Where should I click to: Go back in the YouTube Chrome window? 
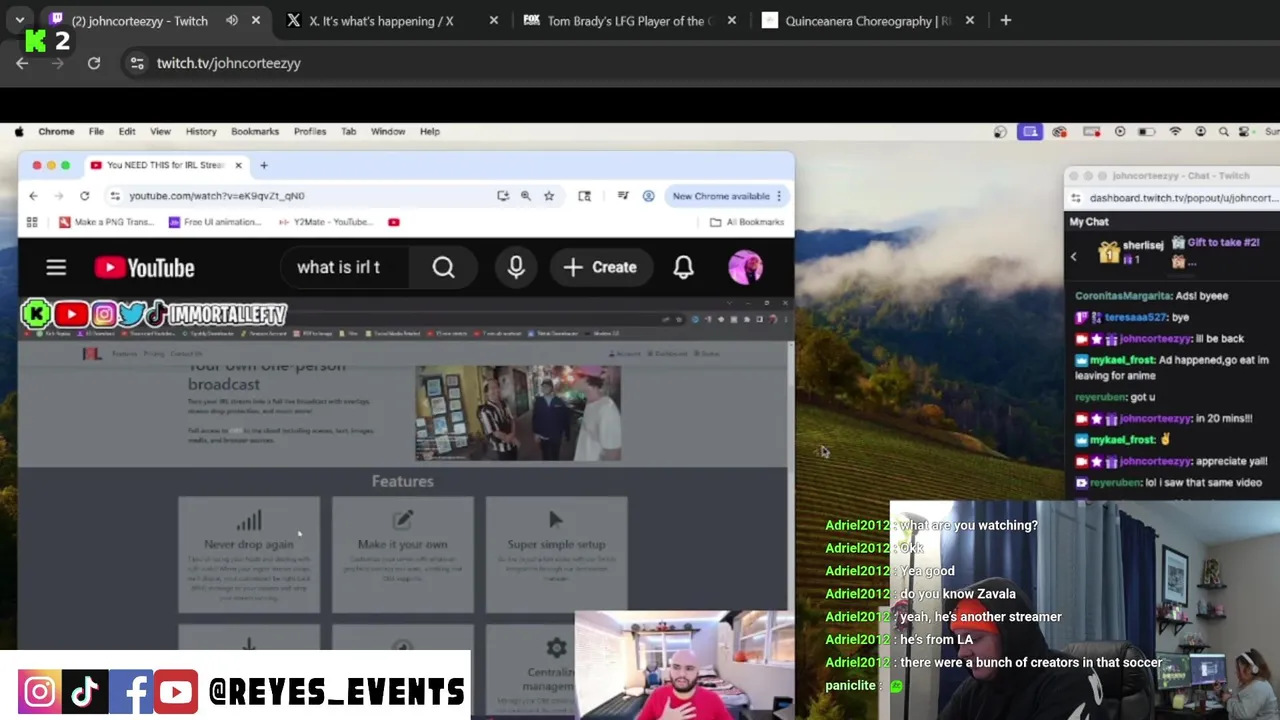pos(33,196)
